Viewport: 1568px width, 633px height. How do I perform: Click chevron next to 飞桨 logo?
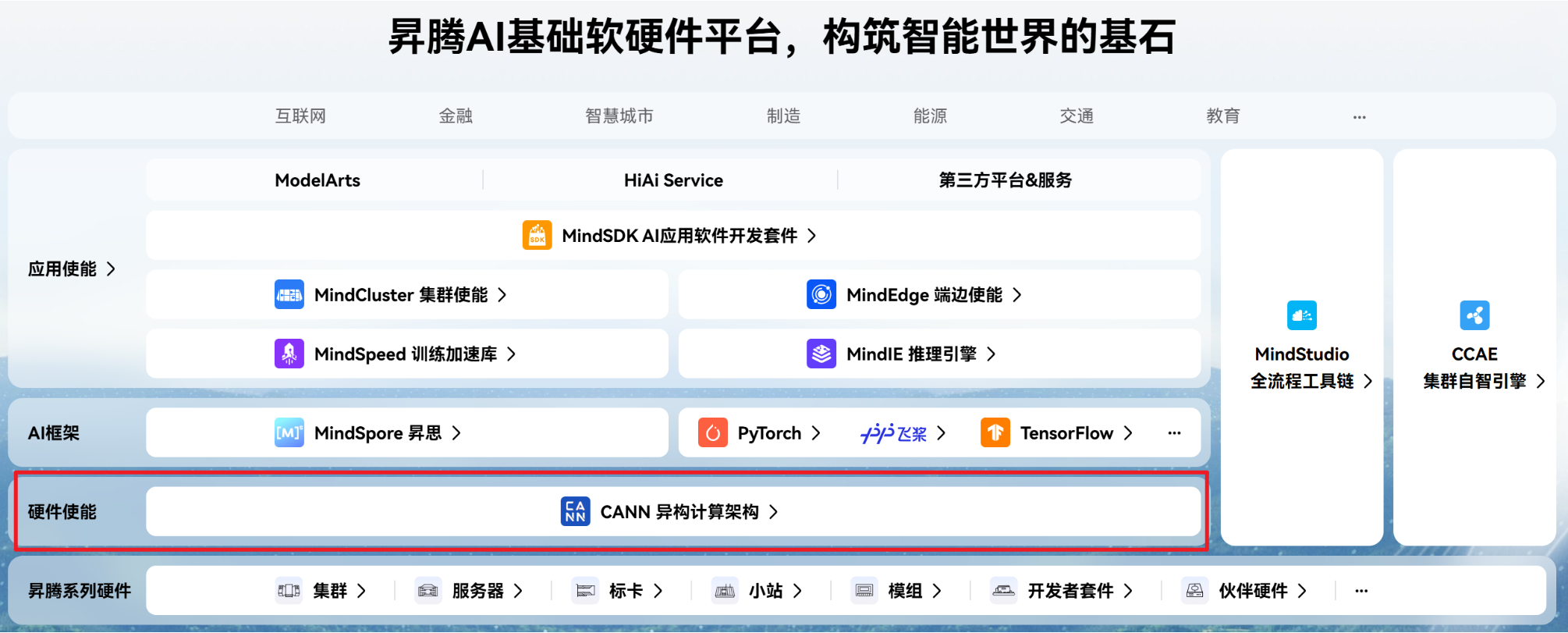click(942, 433)
